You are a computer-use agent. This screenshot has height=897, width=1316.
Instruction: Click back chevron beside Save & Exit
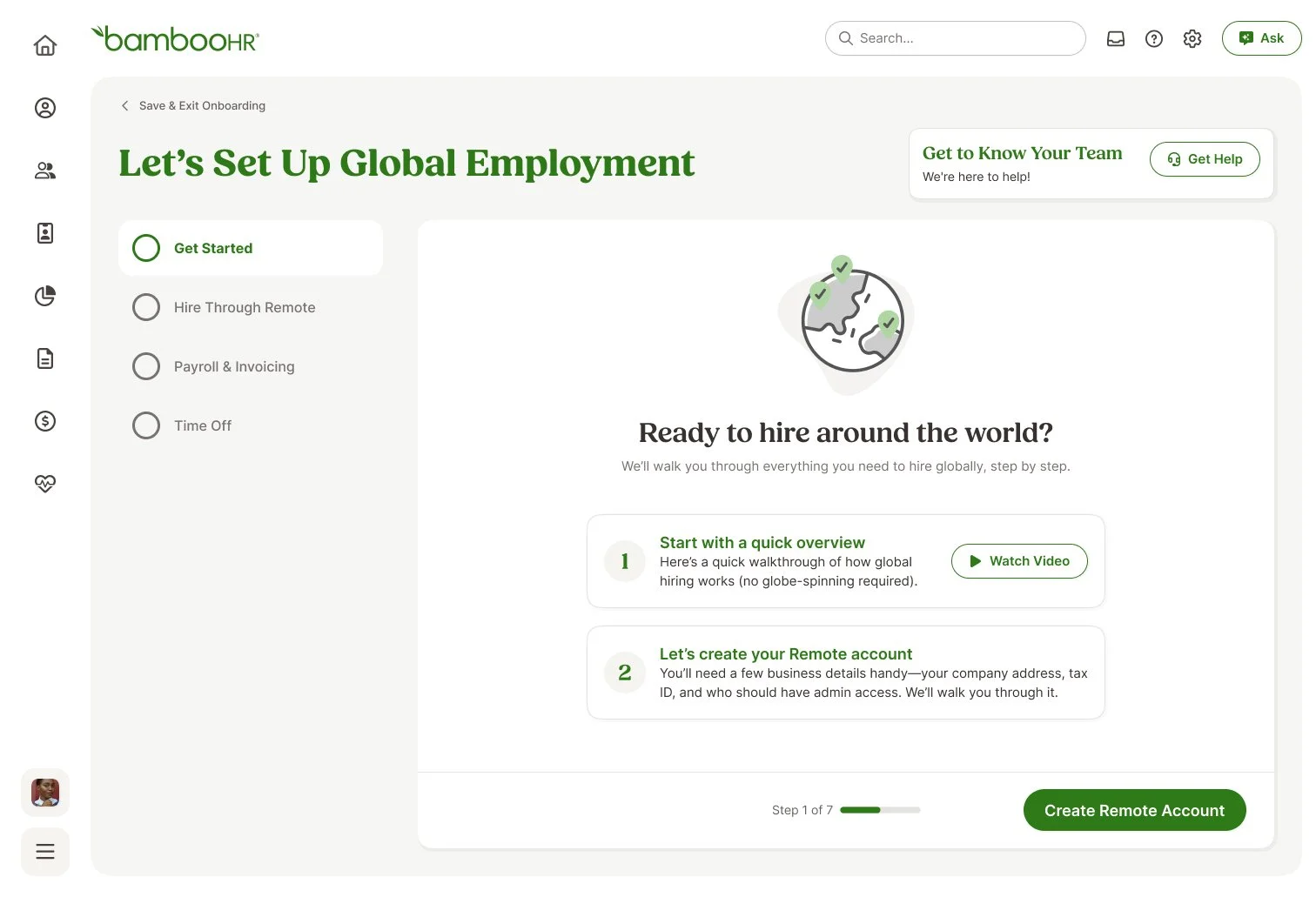point(124,105)
